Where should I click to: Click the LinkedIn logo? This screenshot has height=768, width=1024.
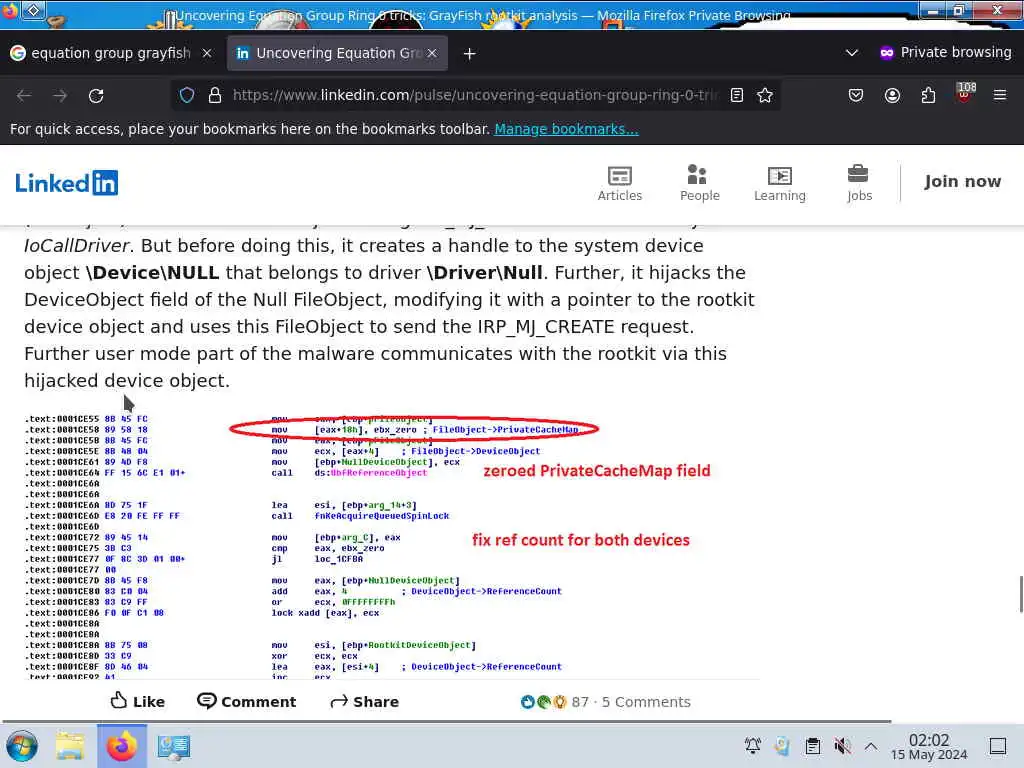point(67,183)
